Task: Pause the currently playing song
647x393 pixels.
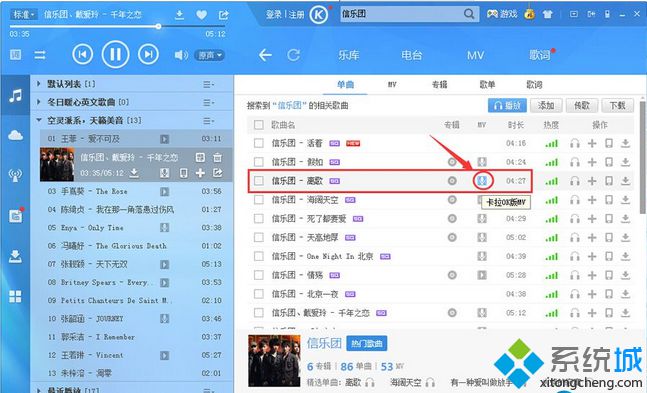Action: coord(115,54)
